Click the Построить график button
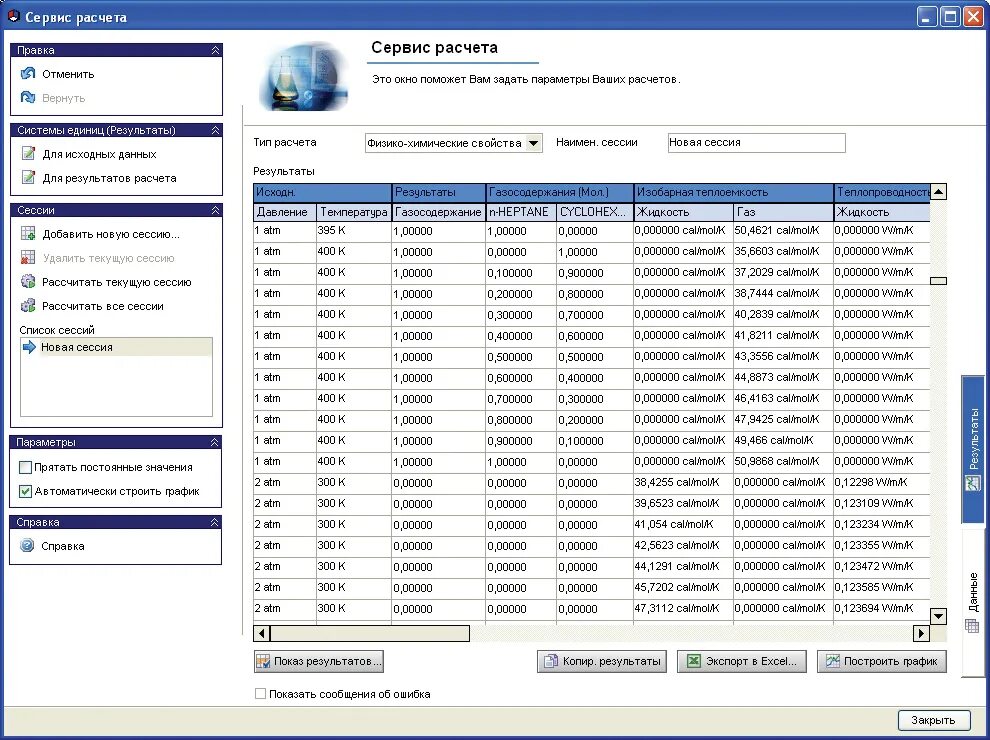 click(881, 661)
